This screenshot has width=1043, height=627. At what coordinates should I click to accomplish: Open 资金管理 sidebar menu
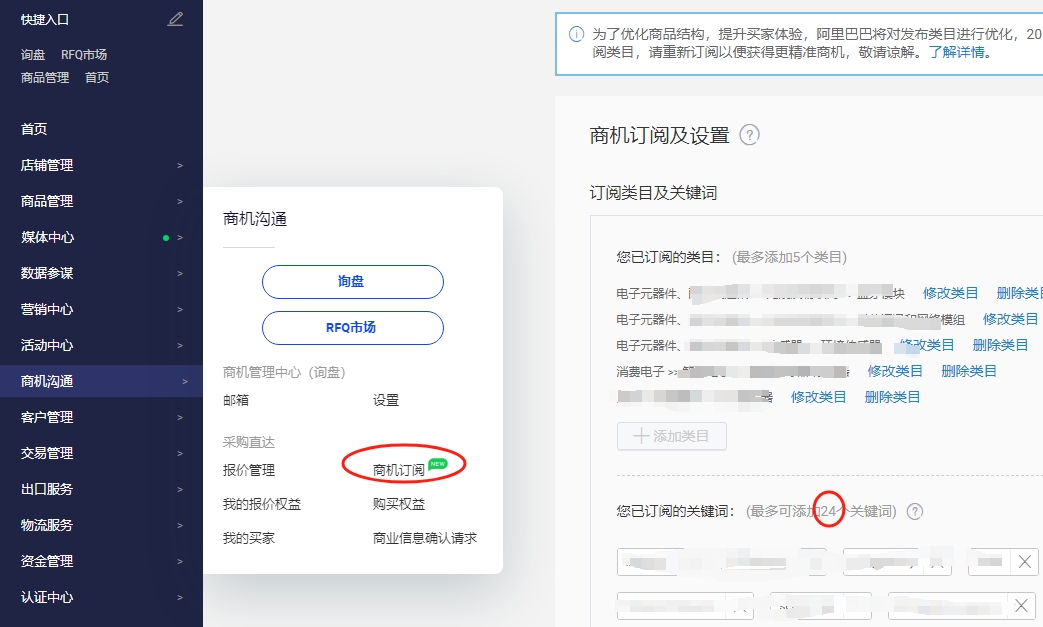click(101, 561)
